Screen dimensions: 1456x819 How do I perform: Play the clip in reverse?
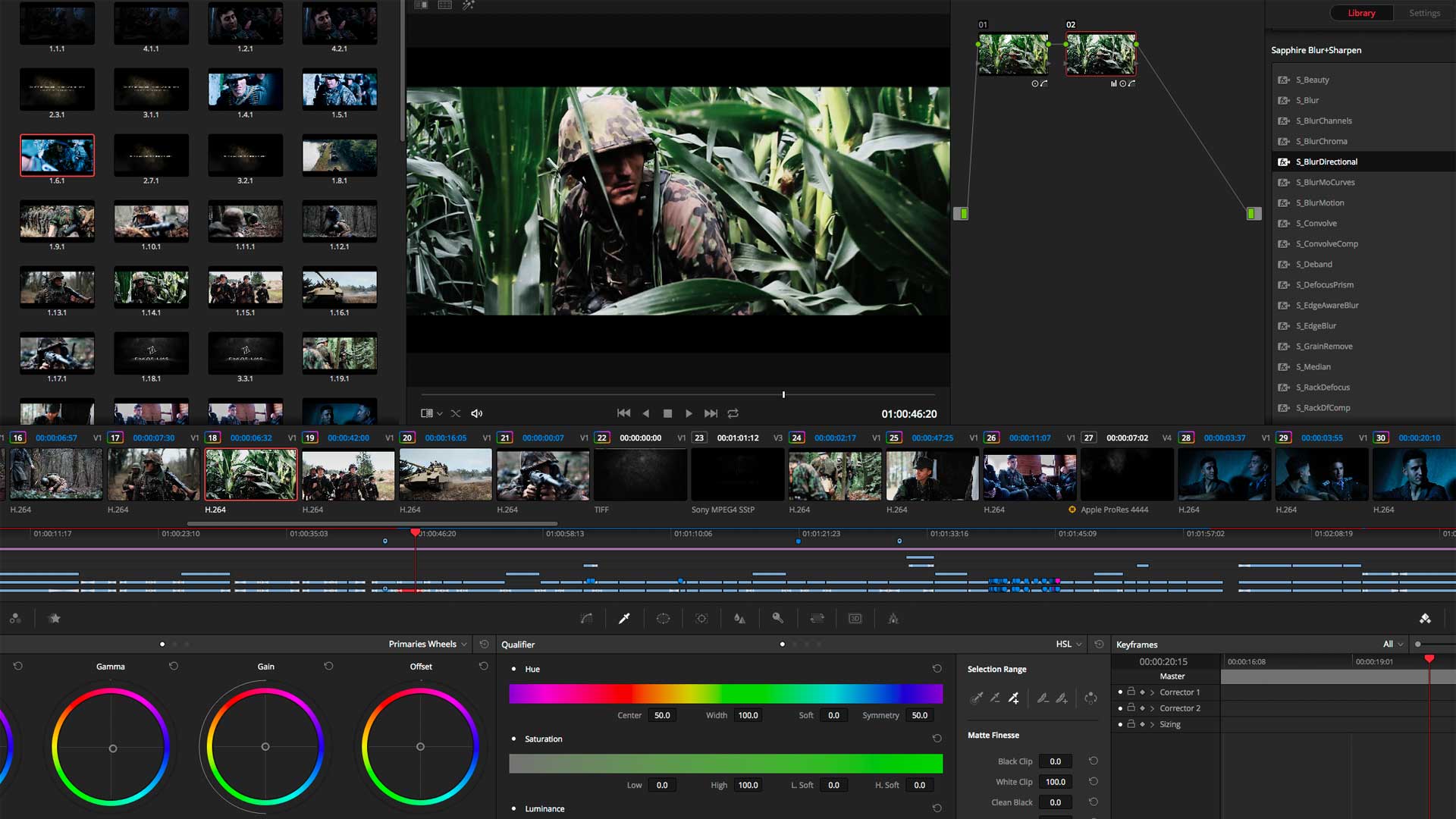645,413
